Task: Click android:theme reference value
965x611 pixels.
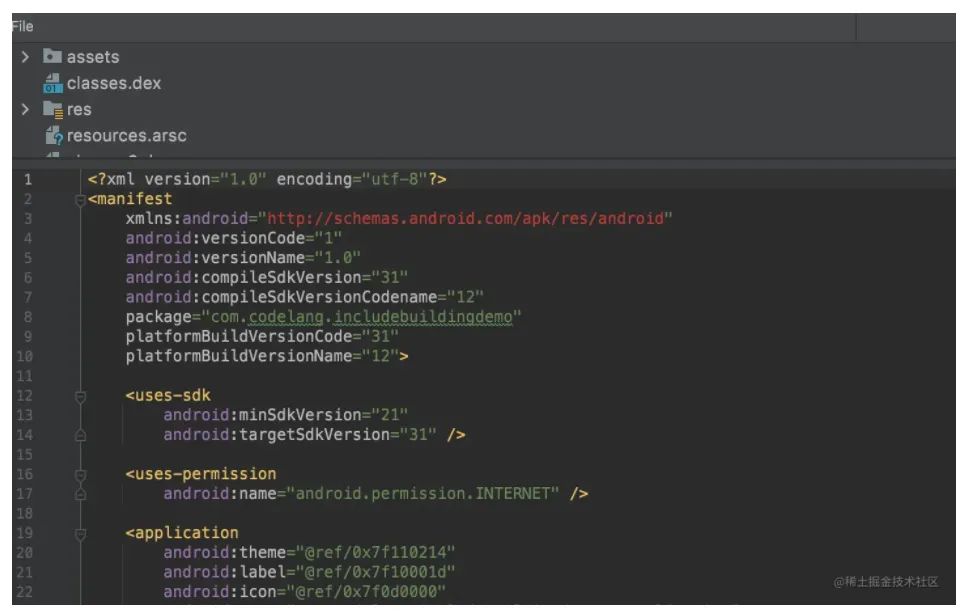Action: (x=375, y=553)
